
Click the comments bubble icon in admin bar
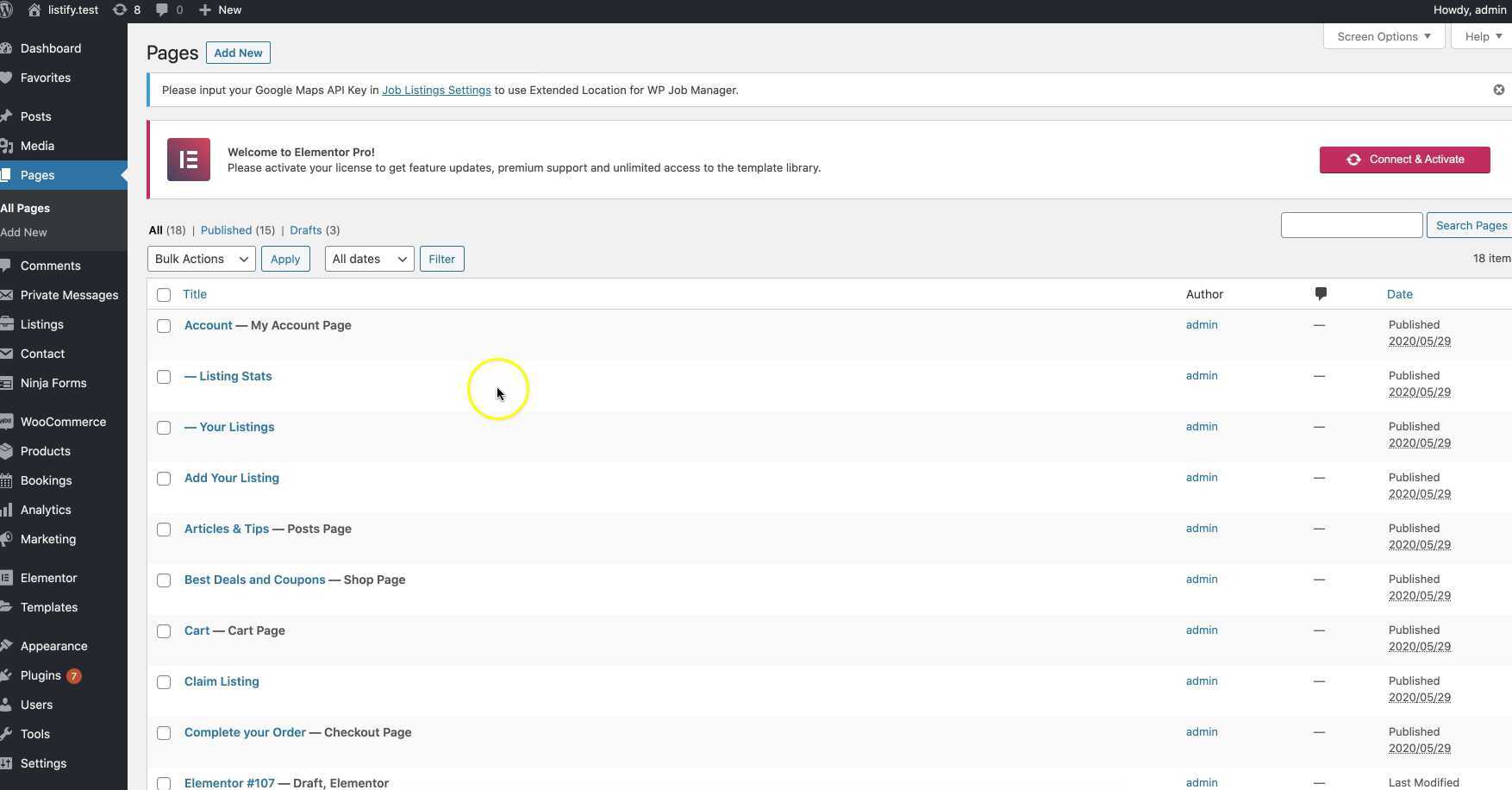coord(162,10)
